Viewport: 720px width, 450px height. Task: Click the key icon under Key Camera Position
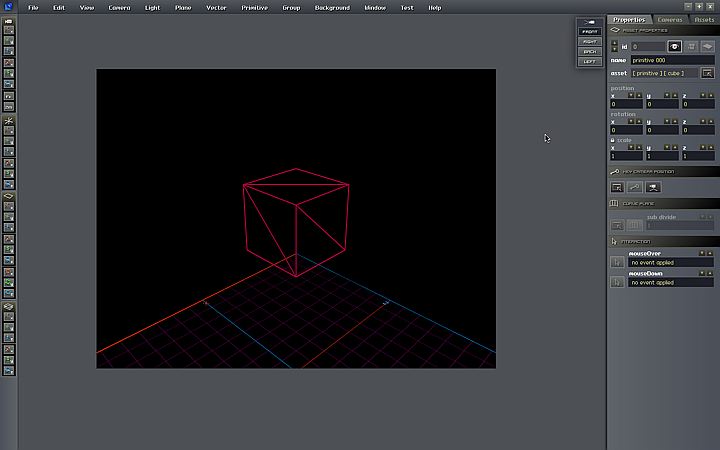[x=634, y=187]
